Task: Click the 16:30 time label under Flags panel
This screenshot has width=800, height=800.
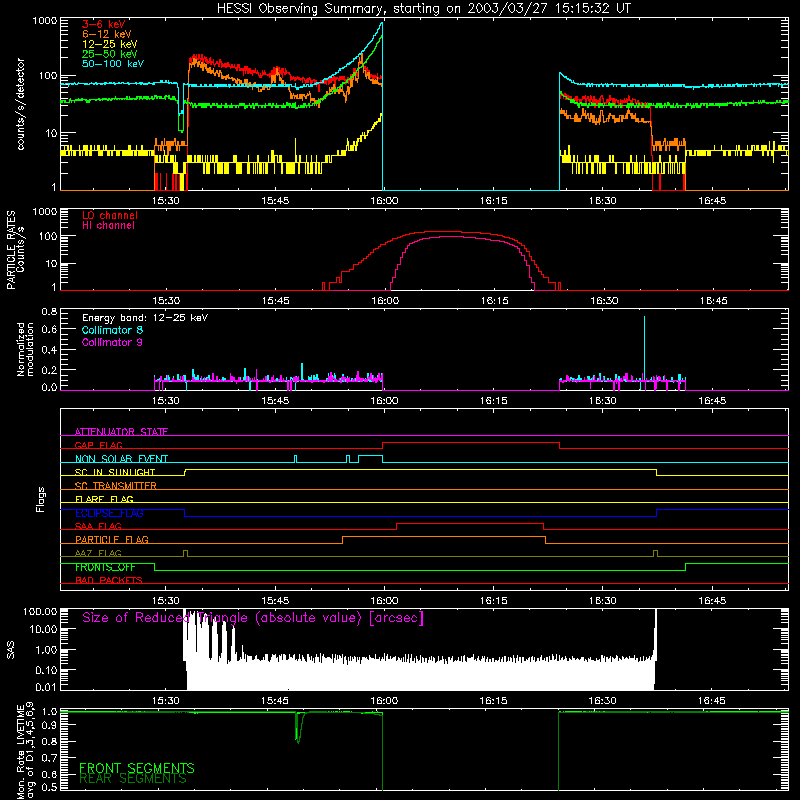Action: pyautogui.click(x=603, y=601)
